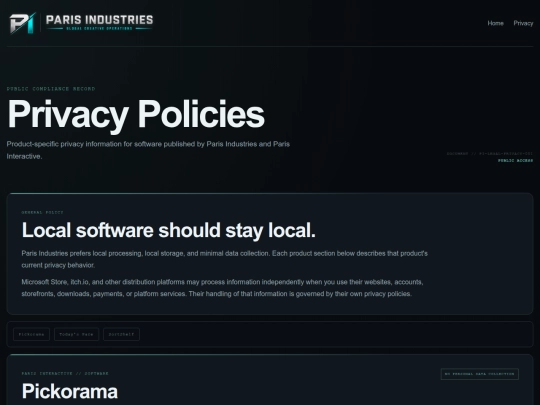Screen dimensions: 540x405
Task: Jump to the Pickorama section chip
Action: tap(31, 334)
